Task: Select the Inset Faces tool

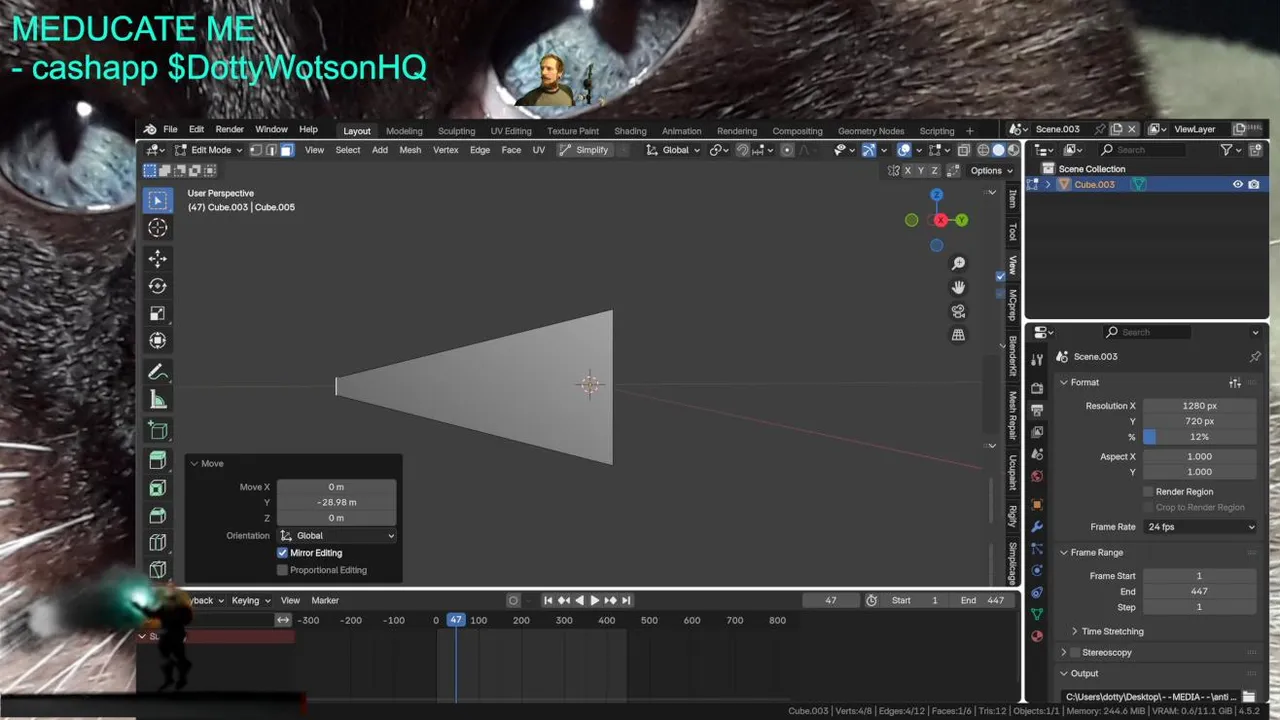Action: tap(157, 488)
